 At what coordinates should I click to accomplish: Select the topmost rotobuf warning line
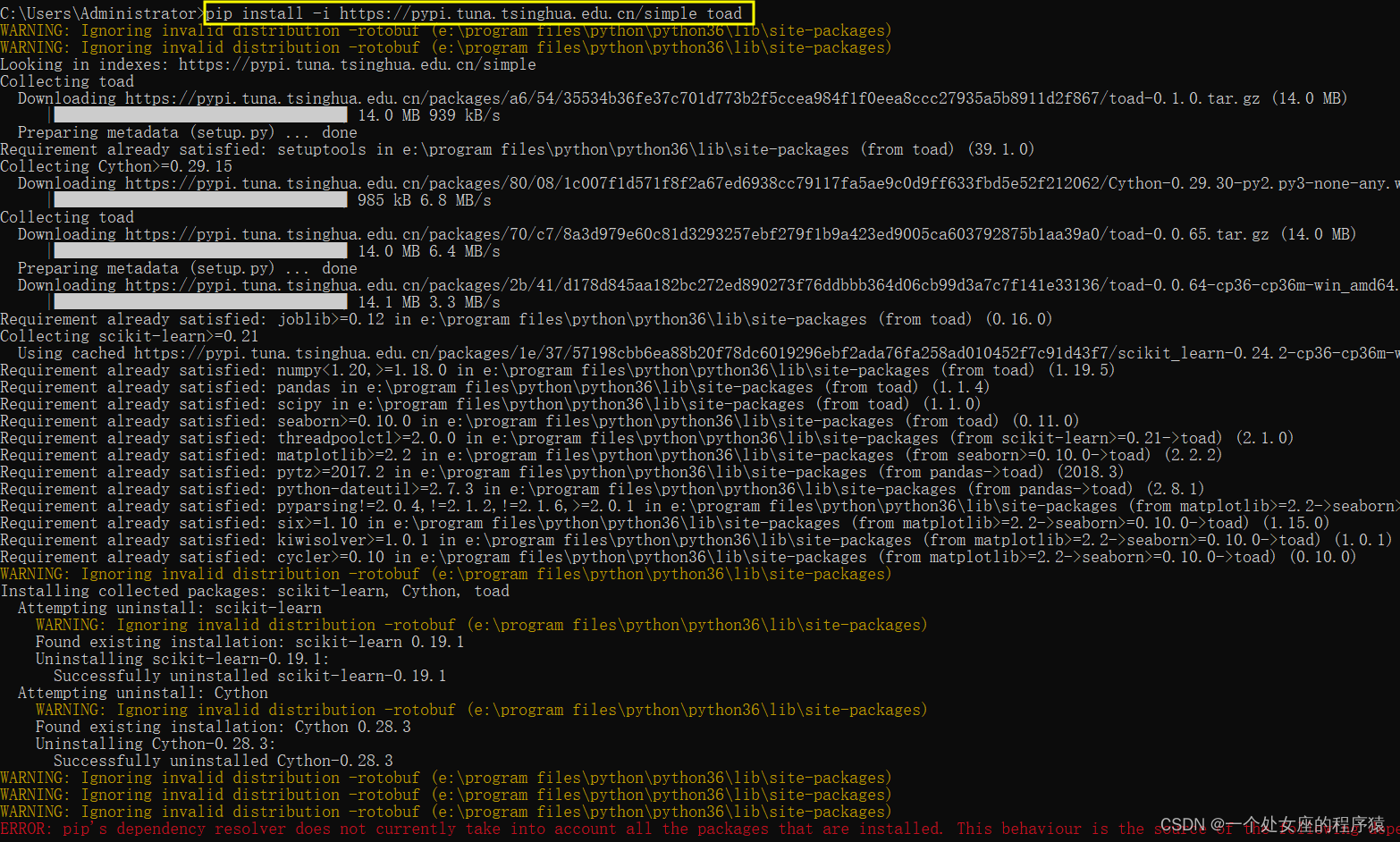[358, 29]
